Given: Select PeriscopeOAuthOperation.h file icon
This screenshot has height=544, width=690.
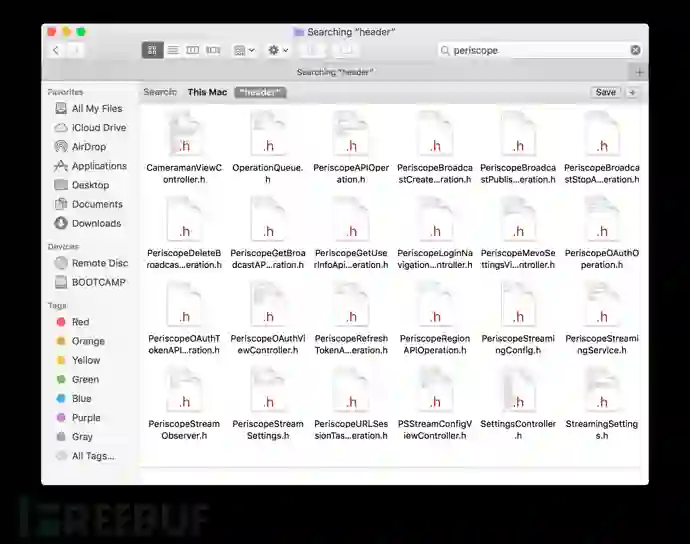Looking at the screenshot, I should (x=602, y=219).
